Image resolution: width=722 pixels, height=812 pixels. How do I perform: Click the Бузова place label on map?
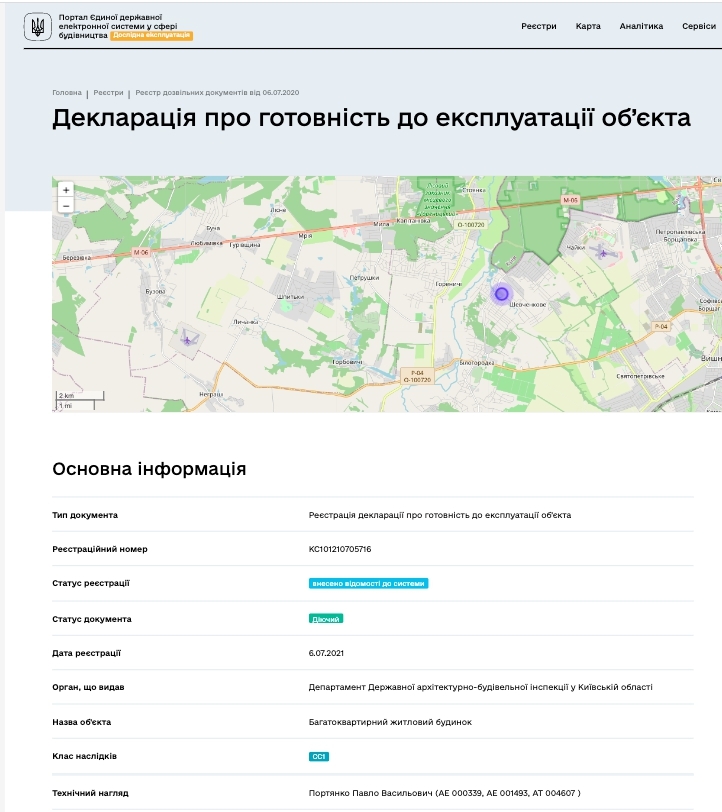[x=155, y=292]
